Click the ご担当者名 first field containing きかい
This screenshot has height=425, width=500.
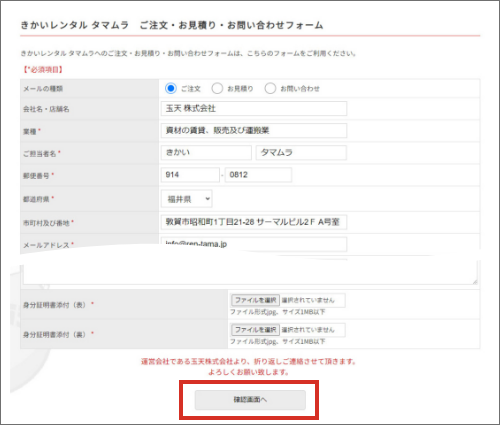pyautogui.click(x=206, y=152)
